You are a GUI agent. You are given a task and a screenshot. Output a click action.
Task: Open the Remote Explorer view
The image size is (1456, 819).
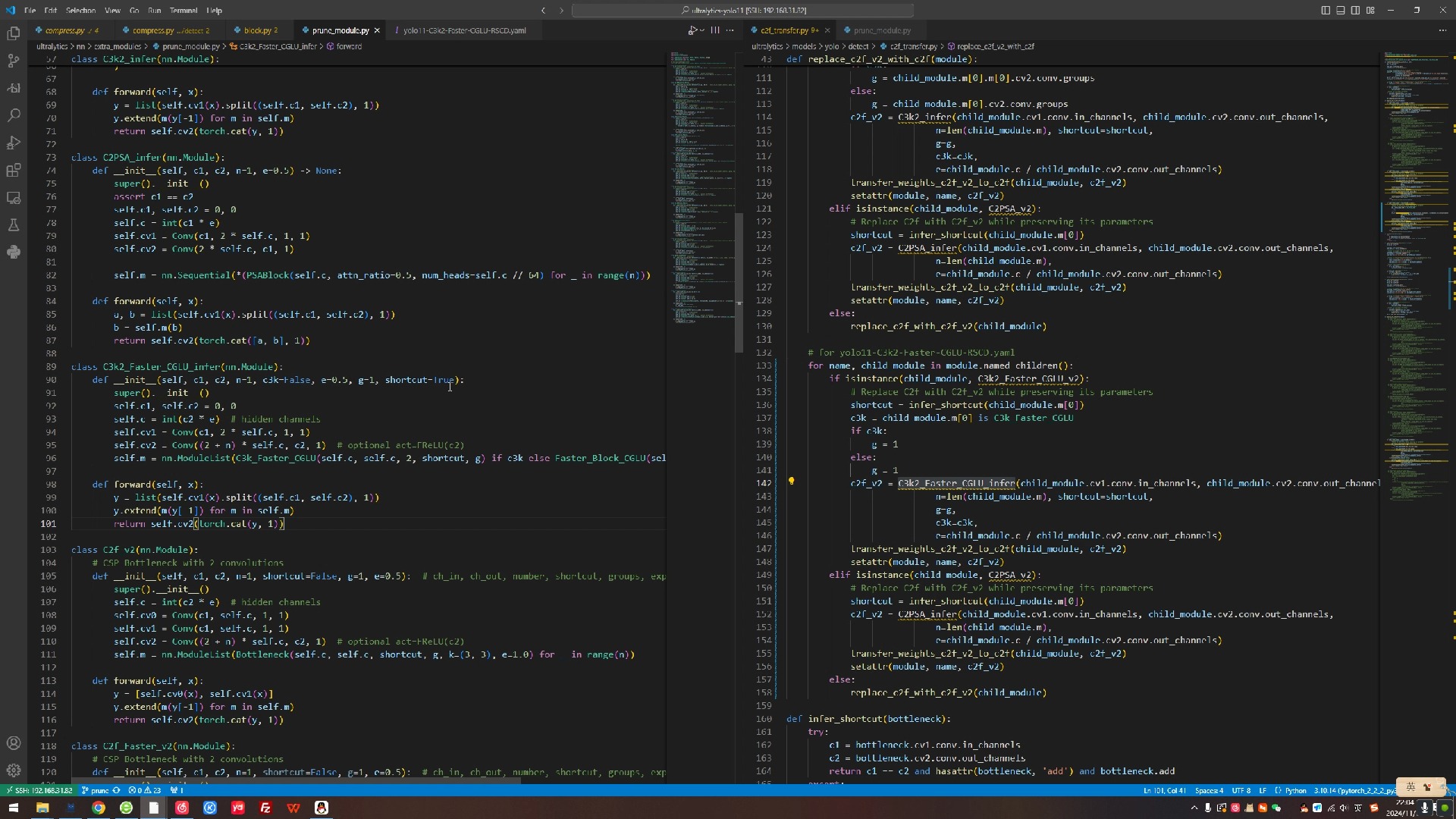13,198
